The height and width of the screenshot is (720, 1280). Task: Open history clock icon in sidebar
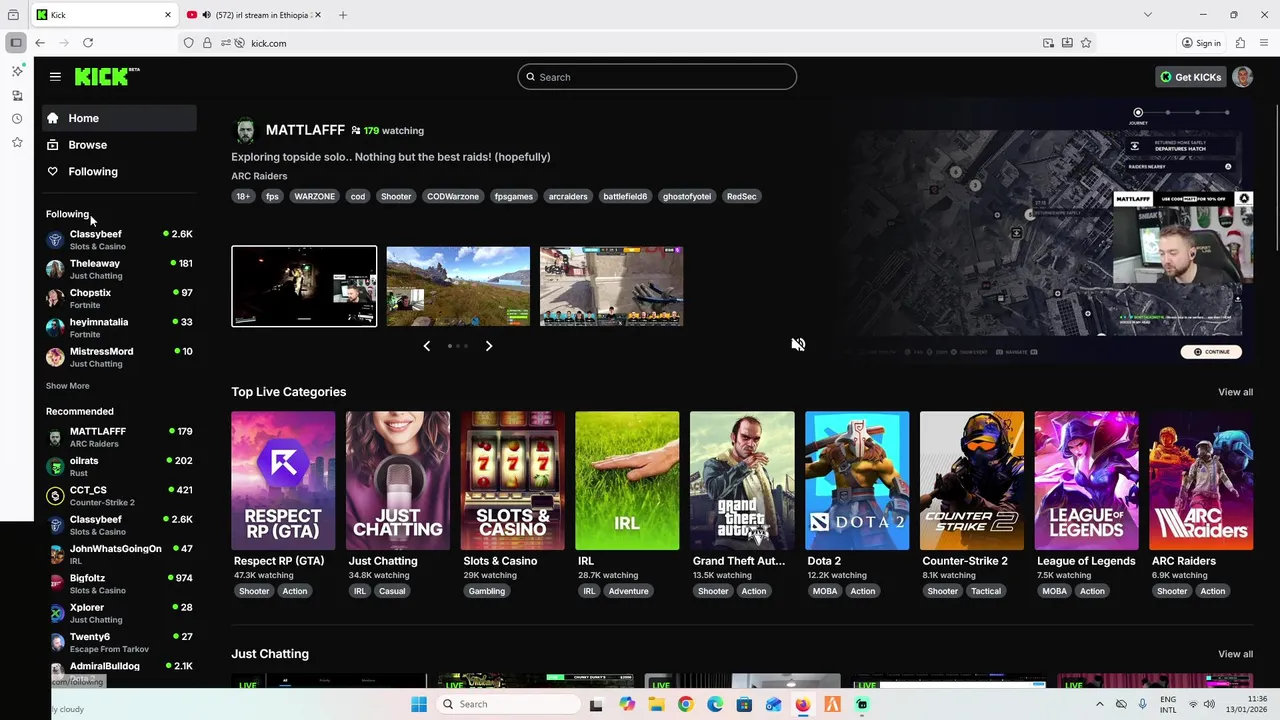(17, 119)
